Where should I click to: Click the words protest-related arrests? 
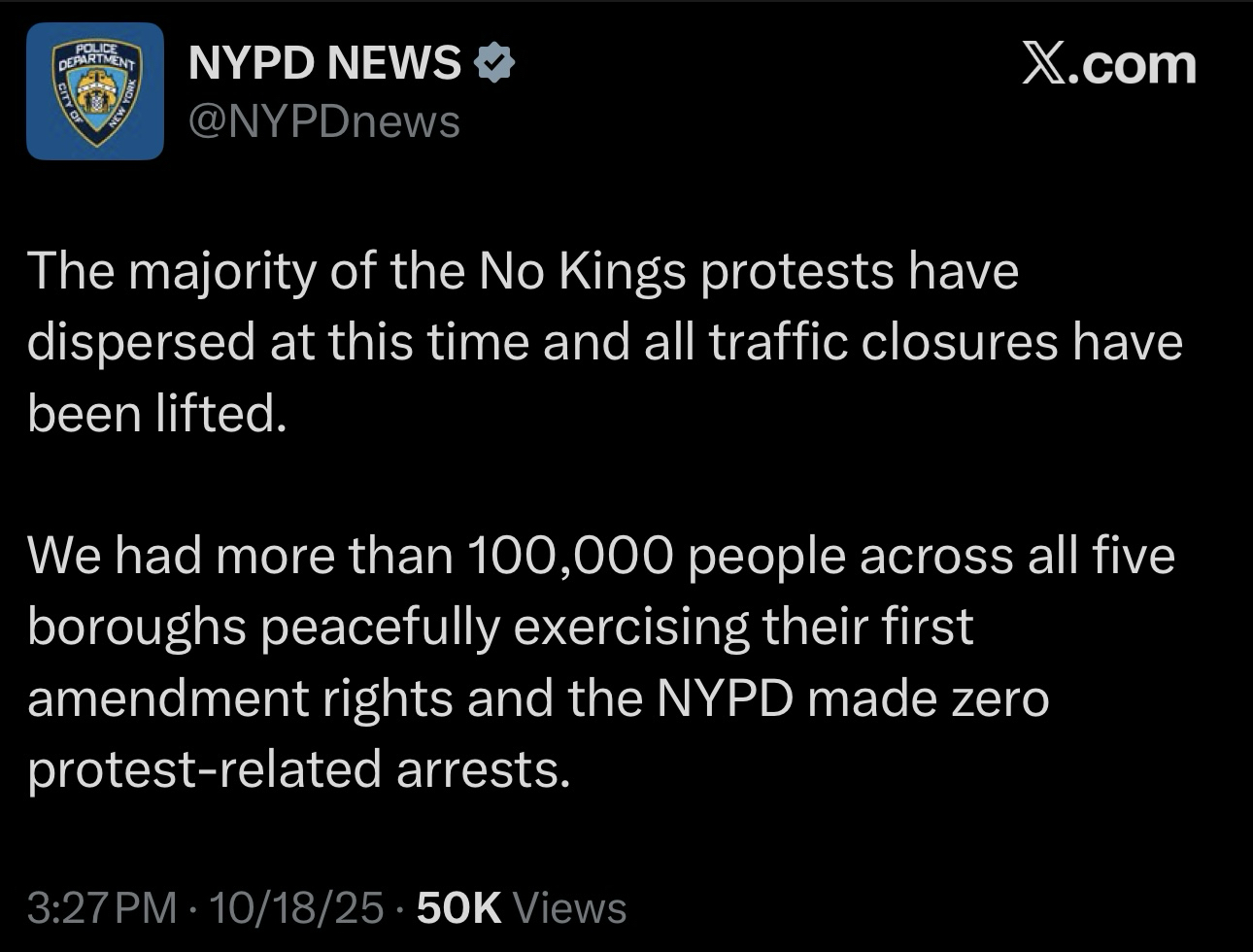pyautogui.click(x=297, y=770)
